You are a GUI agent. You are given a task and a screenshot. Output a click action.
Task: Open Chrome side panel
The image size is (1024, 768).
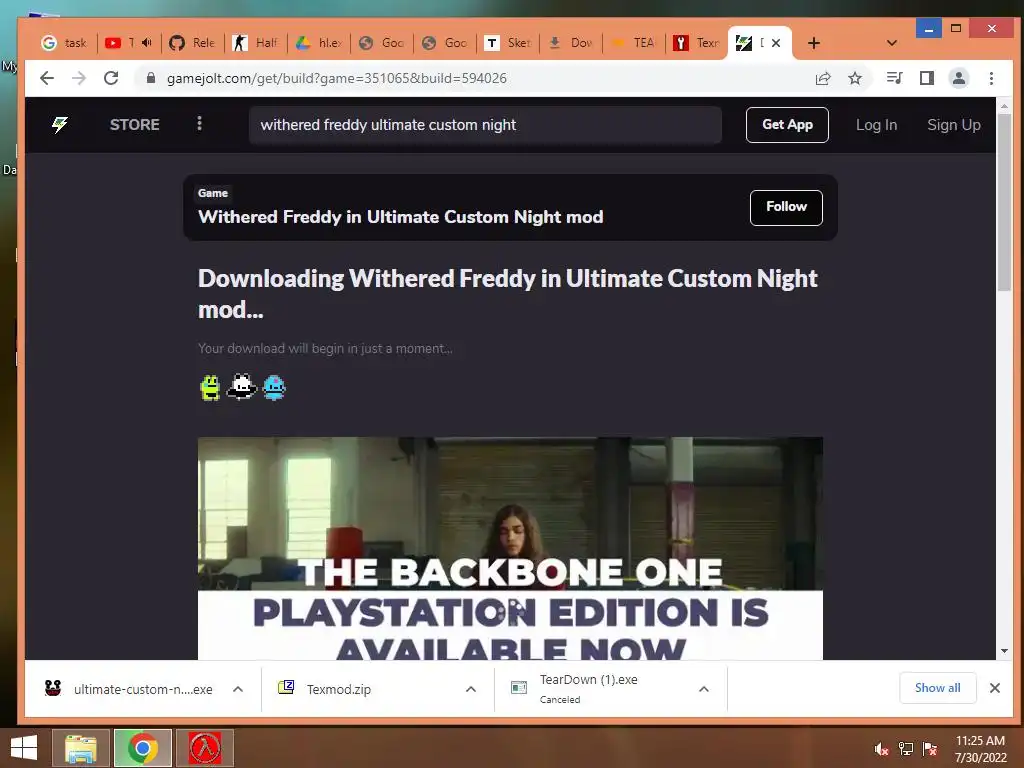coord(927,78)
